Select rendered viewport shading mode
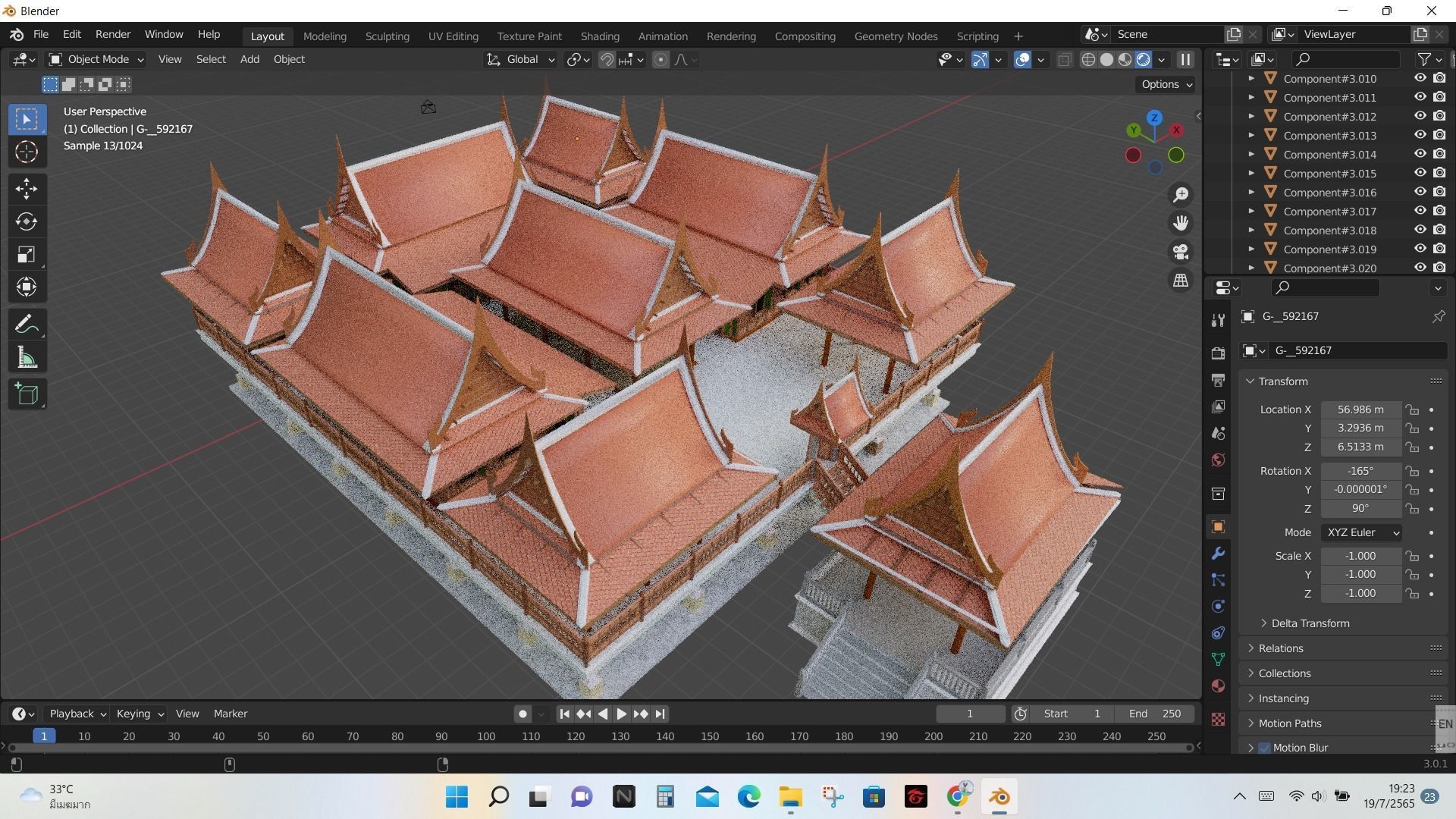Viewport: 1456px width, 819px height. (x=1144, y=59)
